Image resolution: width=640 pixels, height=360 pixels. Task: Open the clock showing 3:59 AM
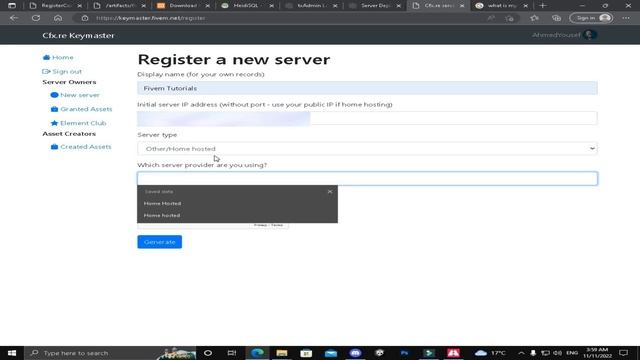point(598,353)
